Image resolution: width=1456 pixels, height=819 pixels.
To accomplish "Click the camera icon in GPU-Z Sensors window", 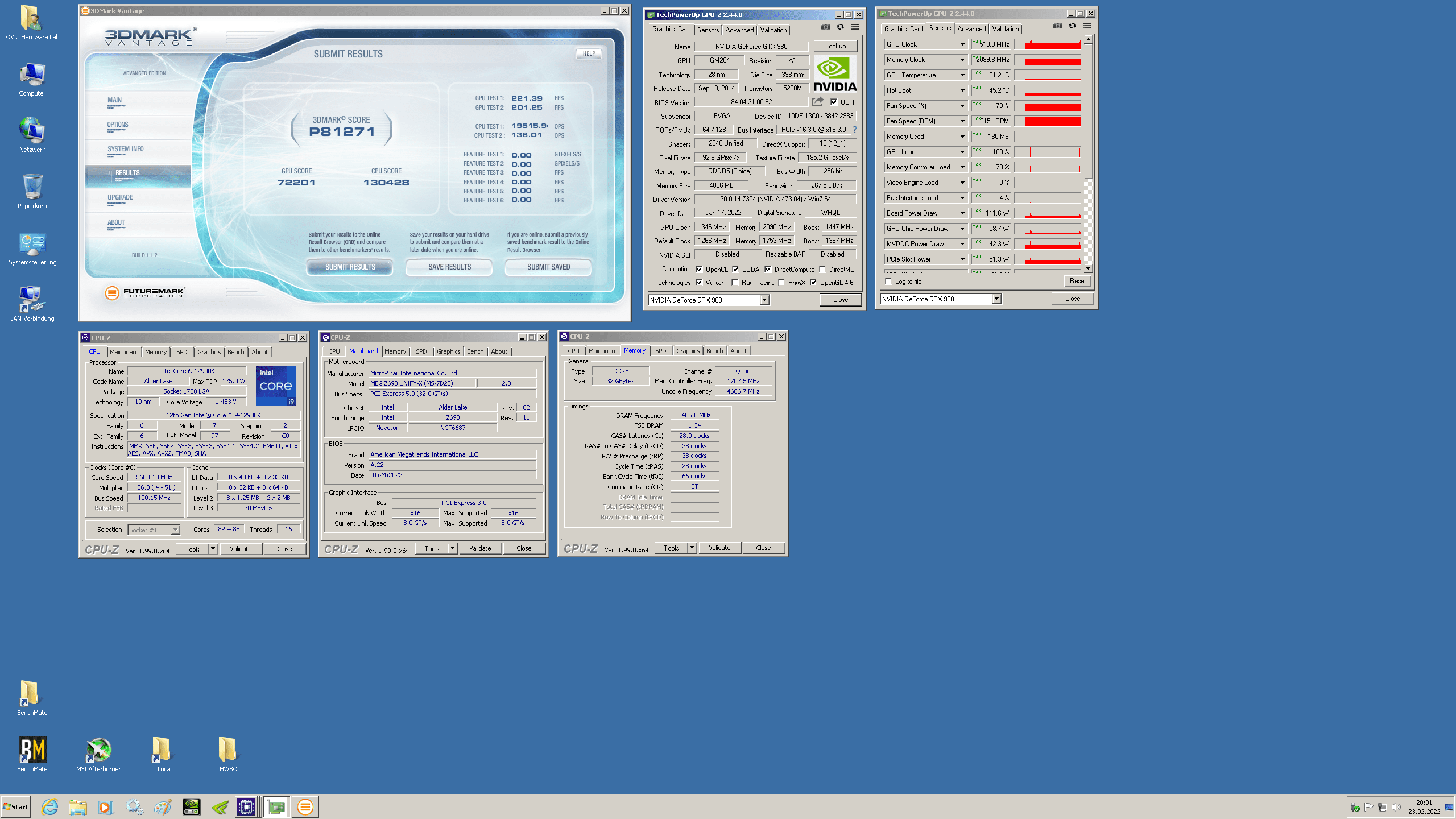I will [x=1057, y=26].
